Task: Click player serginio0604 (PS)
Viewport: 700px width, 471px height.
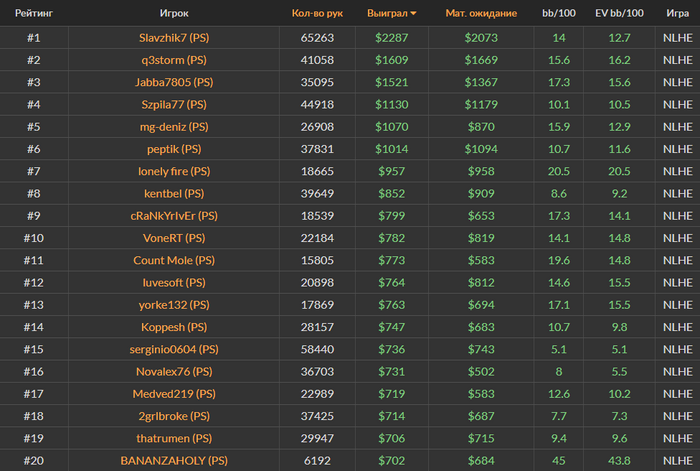Action: click(174, 349)
